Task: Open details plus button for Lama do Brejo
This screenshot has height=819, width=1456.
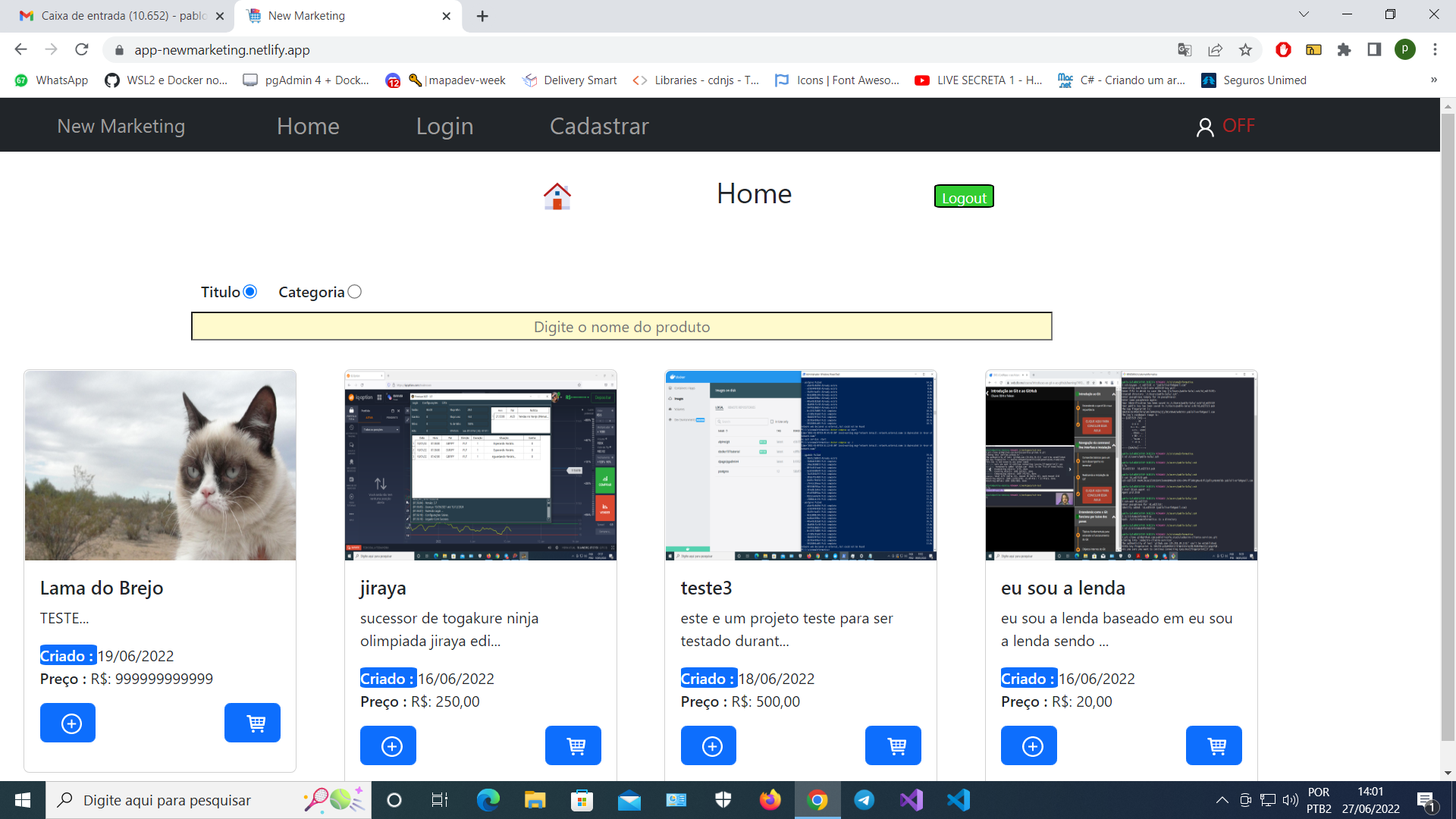Action: pos(67,723)
